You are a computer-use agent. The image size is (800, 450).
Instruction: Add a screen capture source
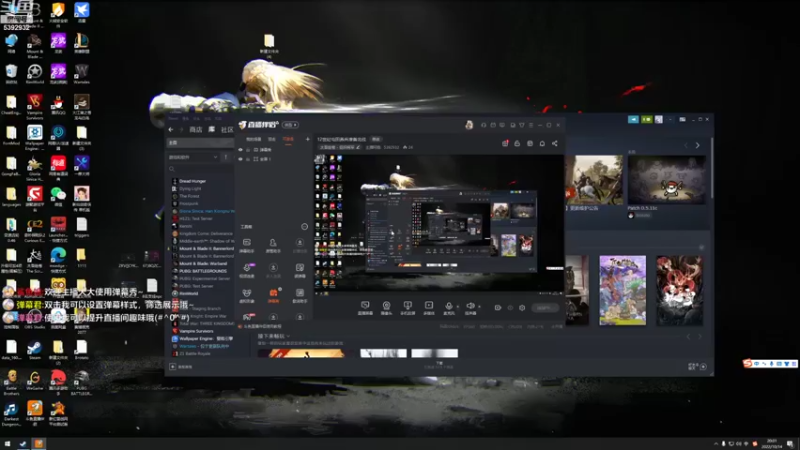pos(365,307)
